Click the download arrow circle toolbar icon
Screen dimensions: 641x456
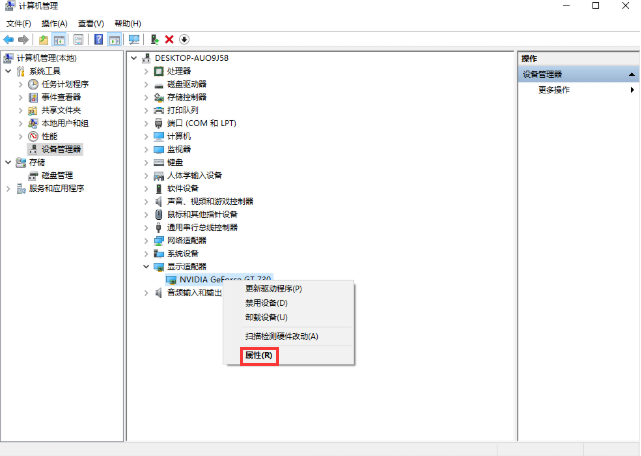[184, 39]
